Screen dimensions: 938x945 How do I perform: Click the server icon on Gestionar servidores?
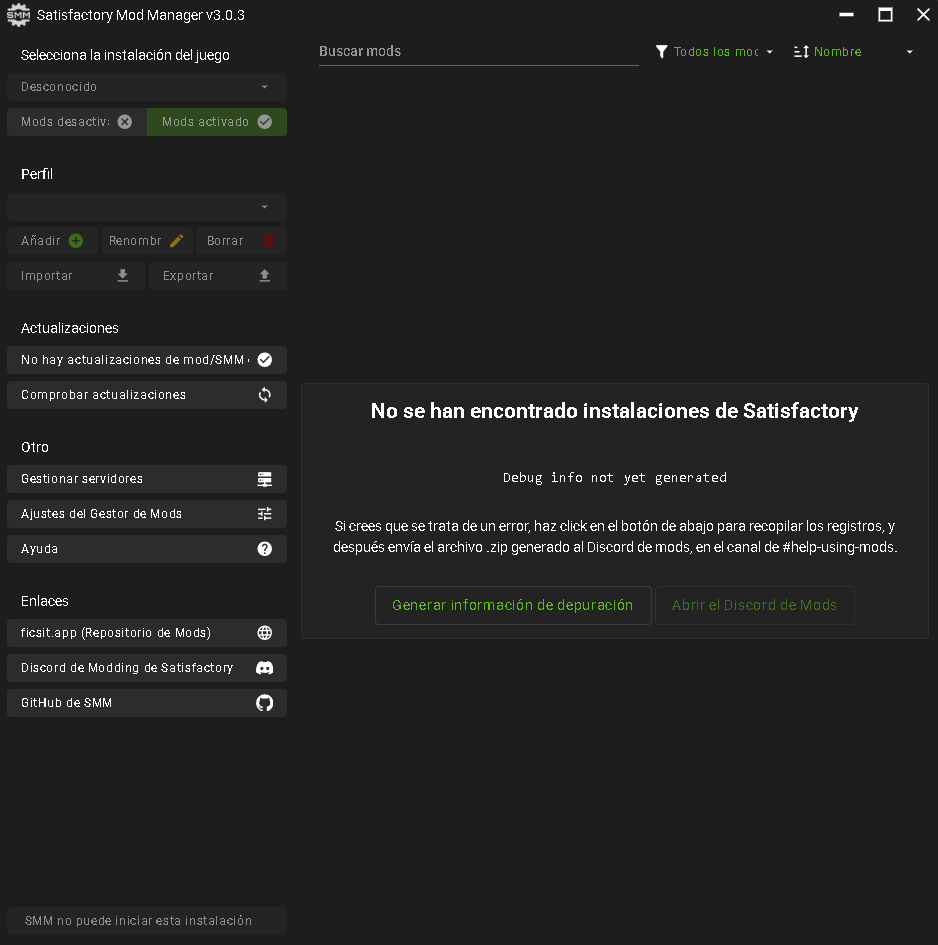(265, 479)
